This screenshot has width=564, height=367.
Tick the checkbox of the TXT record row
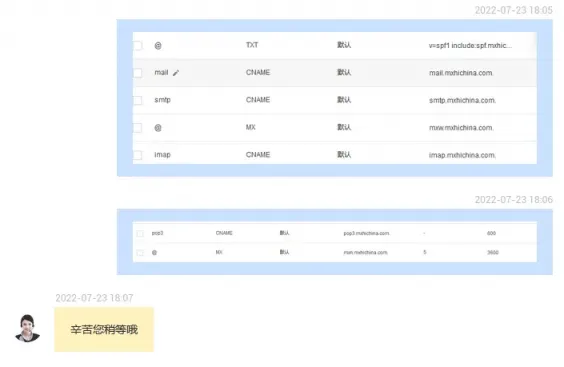[137, 46]
